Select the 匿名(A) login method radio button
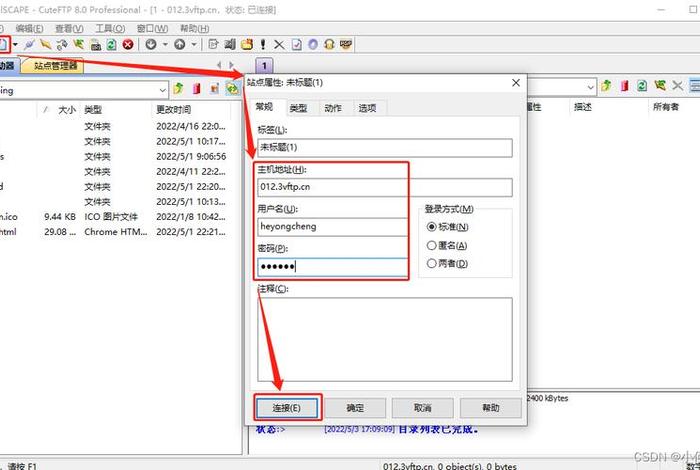700x470 pixels. (x=431, y=245)
